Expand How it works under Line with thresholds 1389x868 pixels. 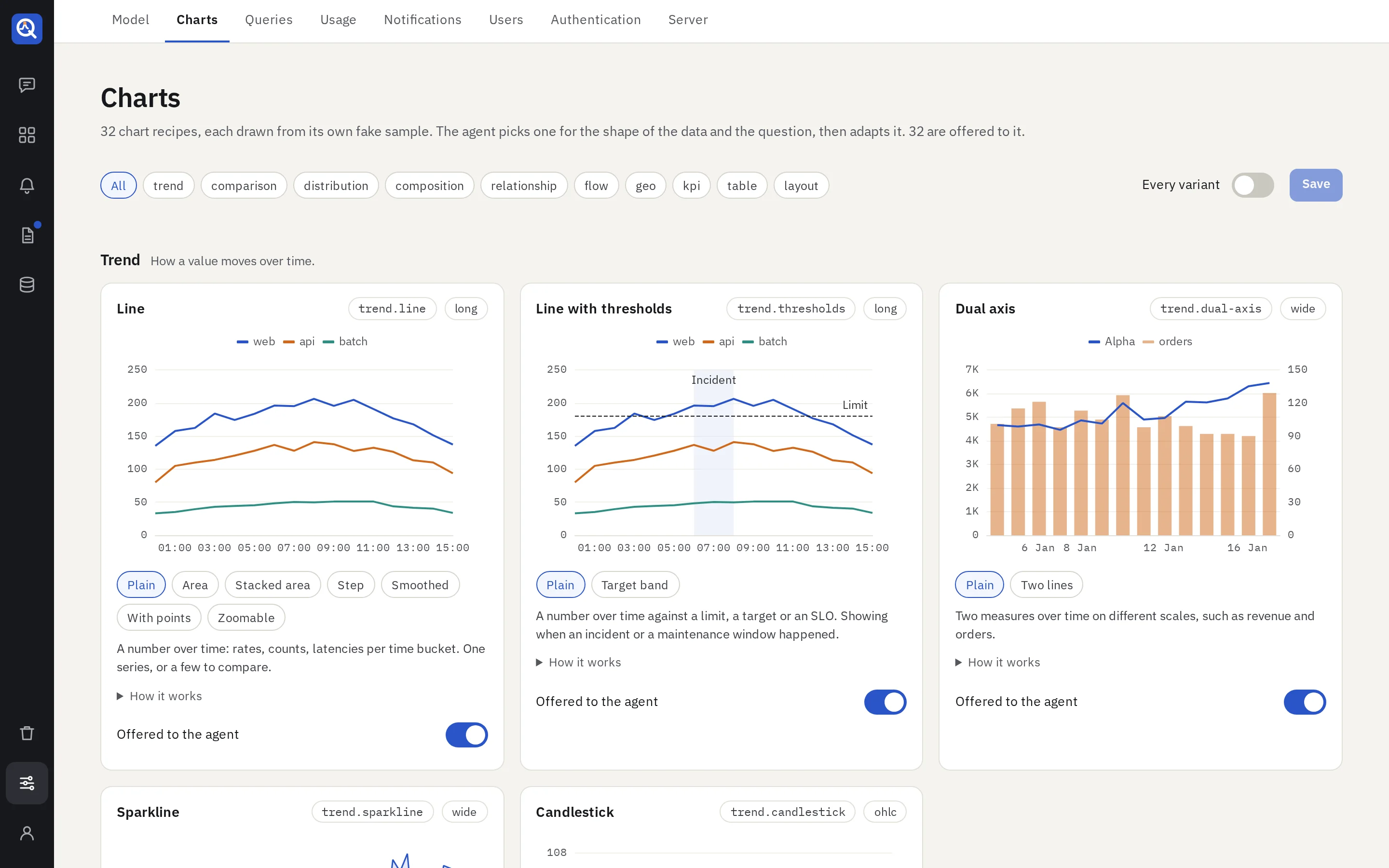pyautogui.click(x=579, y=663)
